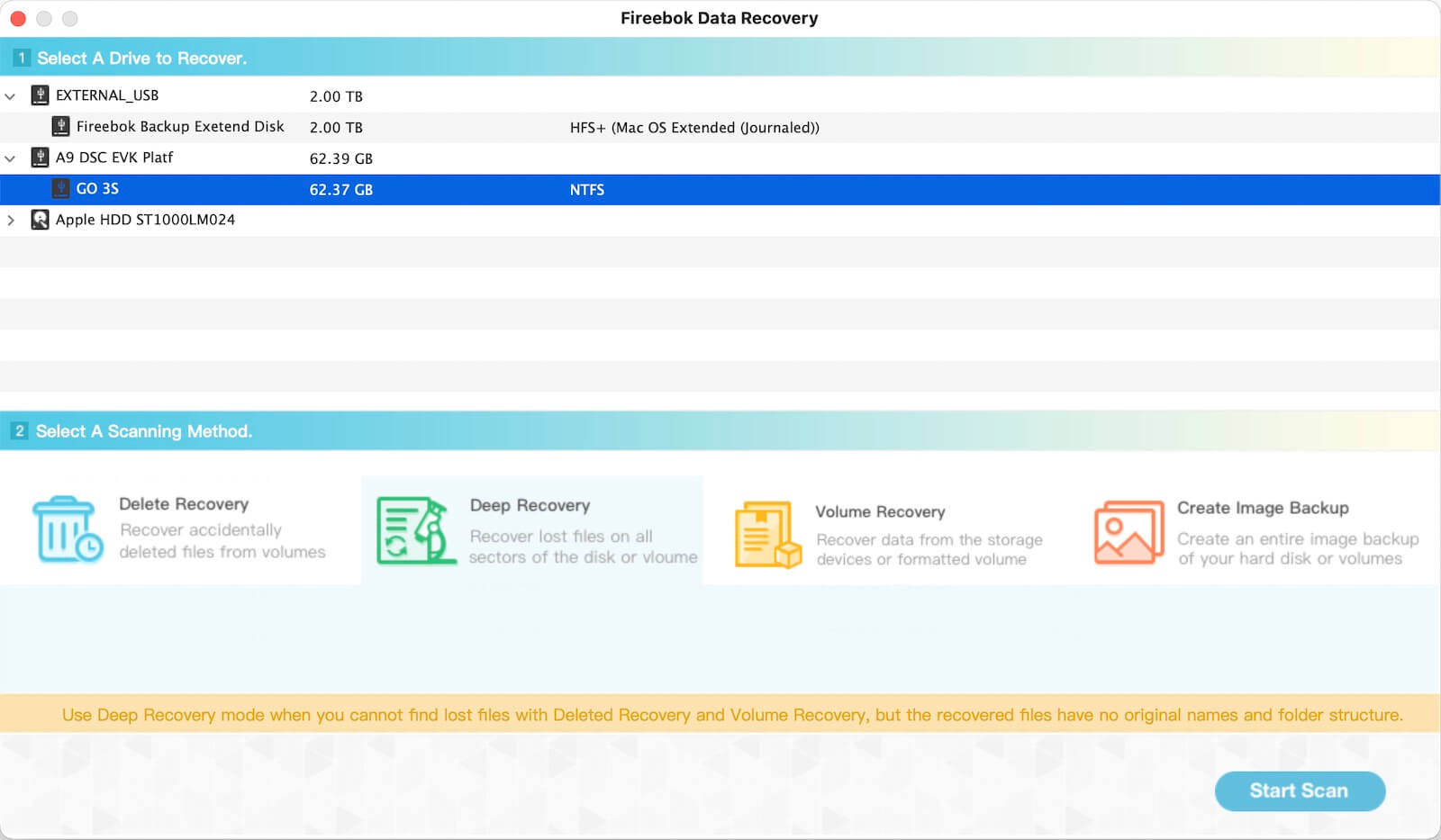This screenshot has width=1441, height=840.
Task: Click 'Recover data from the storage devices' description
Action: pyautogui.click(x=929, y=549)
